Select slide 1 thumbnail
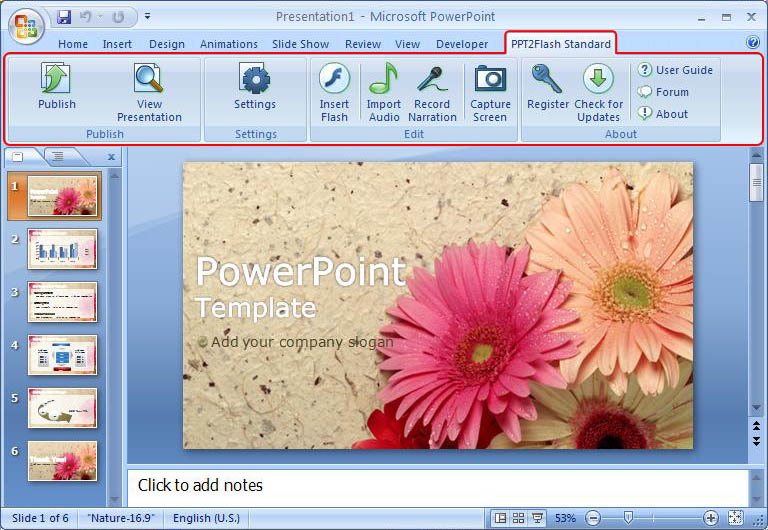Viewport: 768px width, 530px height. click(62, 196)
